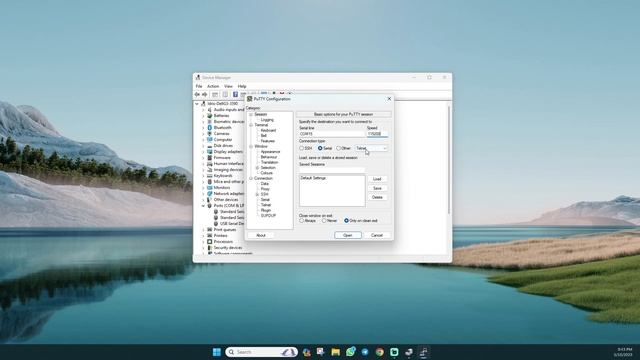Click the Save session button in PuTTY
The height and width of the screenshot is (360, 640).
[x=377, y=188]
